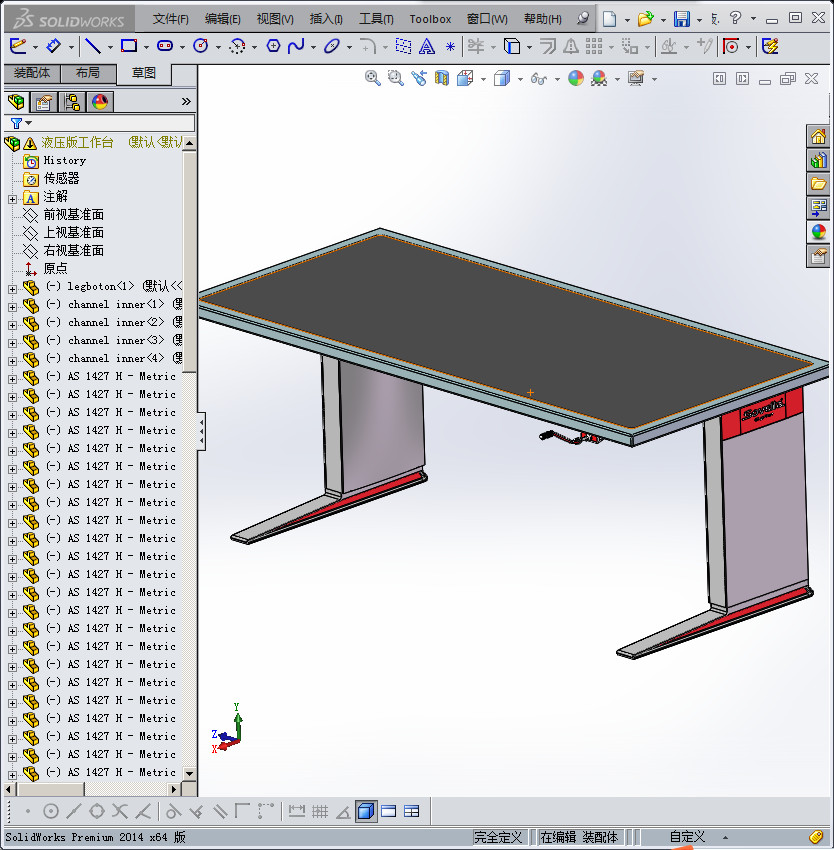
Task: Toggle perpendicular snap in bottom toolbar
Action: [x=196, y=812]
